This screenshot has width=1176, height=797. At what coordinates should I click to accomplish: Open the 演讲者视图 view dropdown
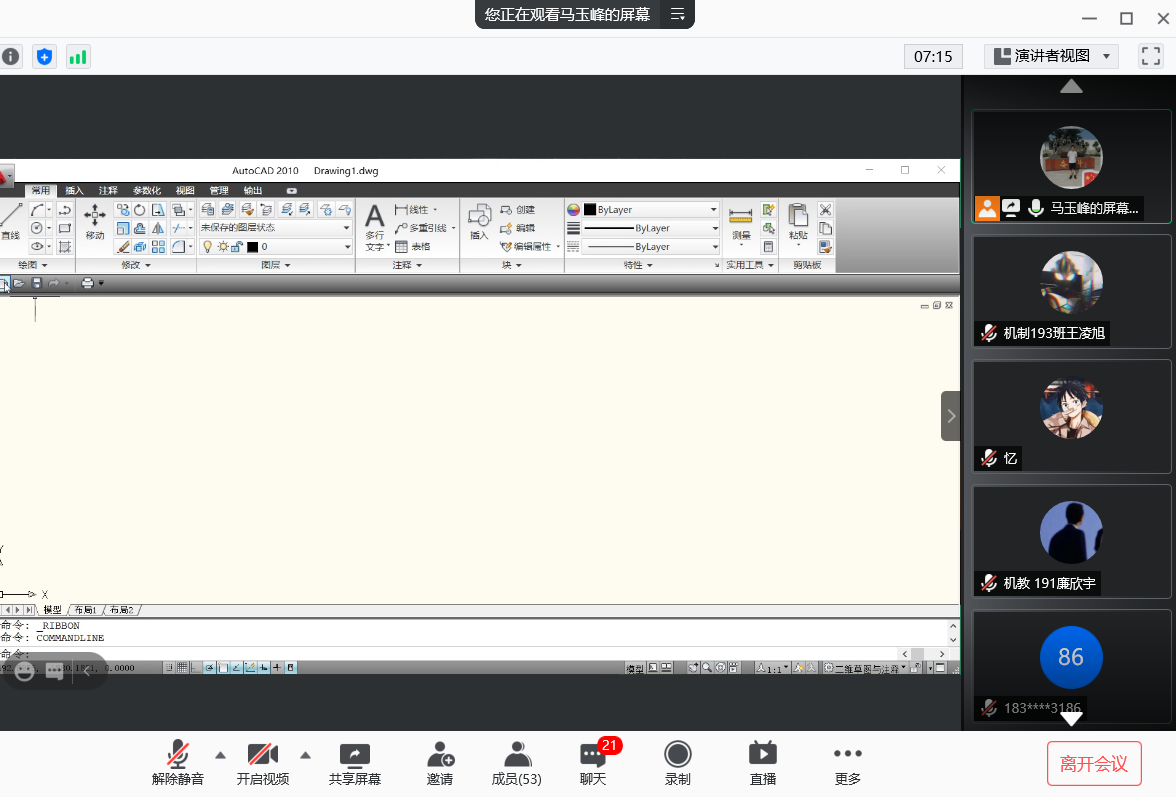click(1051, 56)
